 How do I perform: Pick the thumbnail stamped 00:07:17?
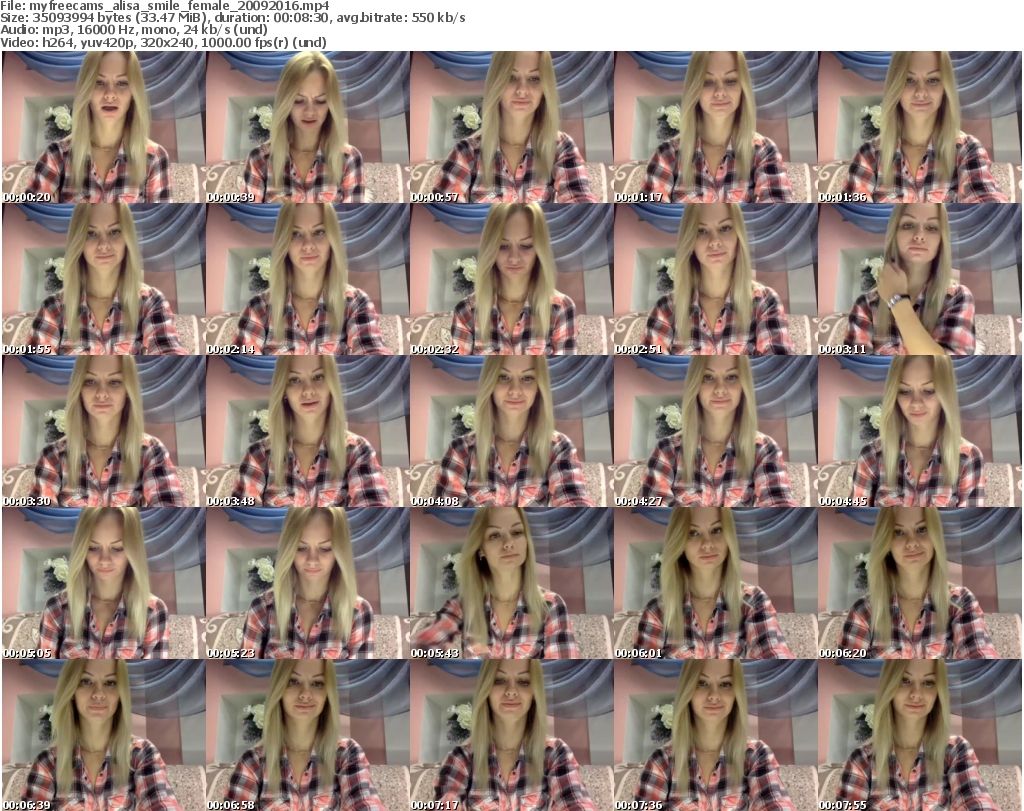tap(511, 735)
